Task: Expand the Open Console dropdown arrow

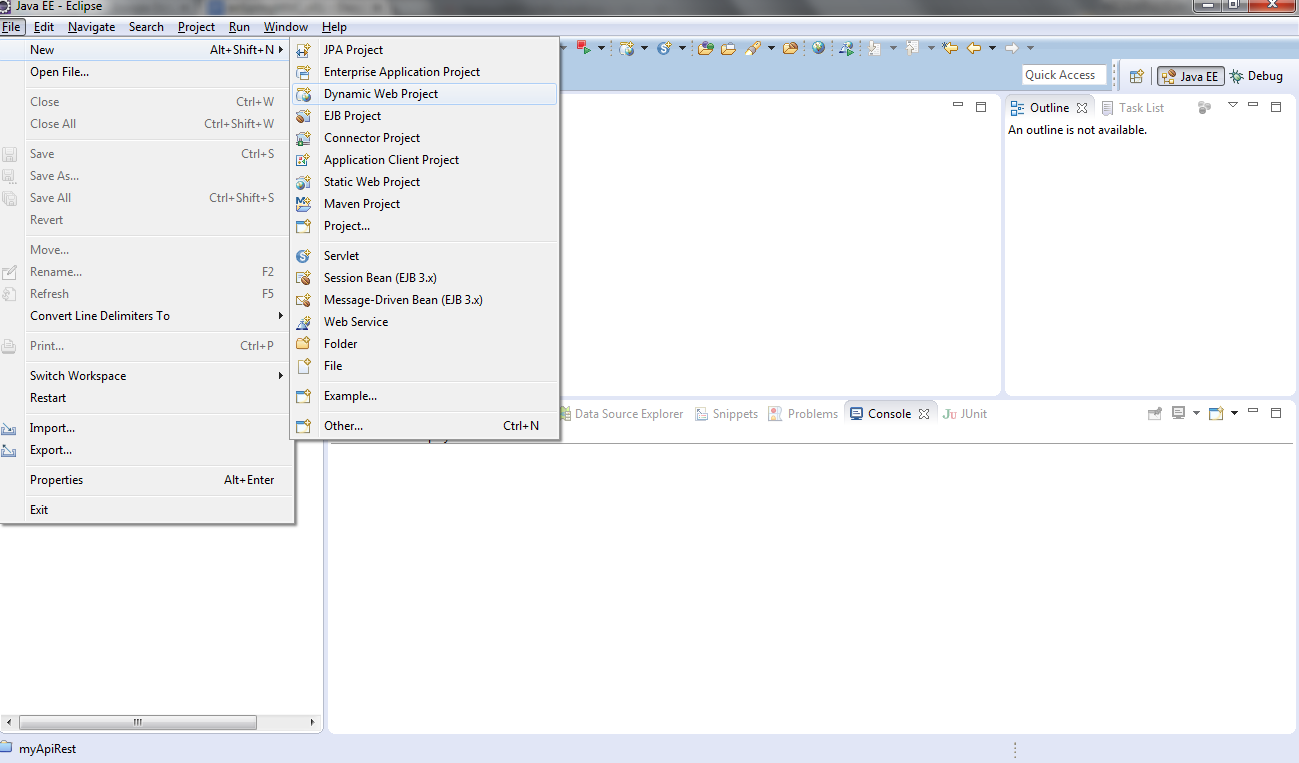Action: pos(1235,413)
